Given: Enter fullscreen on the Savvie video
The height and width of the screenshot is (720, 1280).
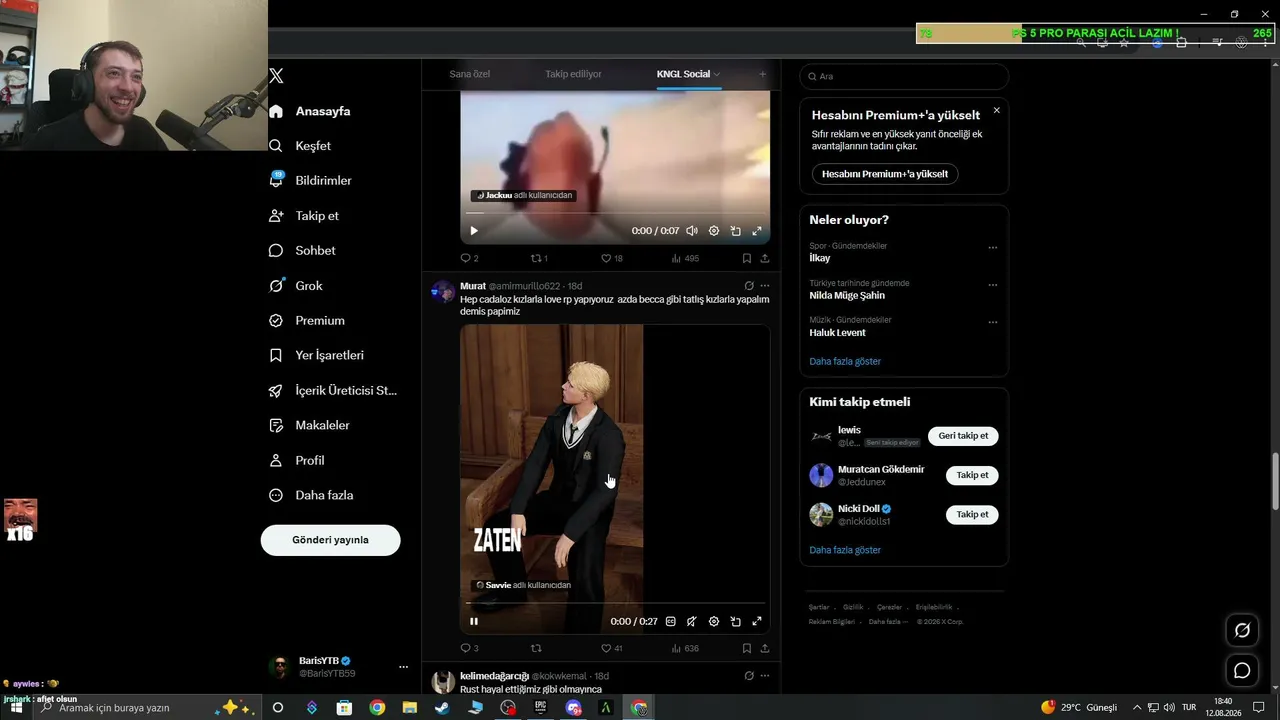Looking at the screenshot, I should (x=757, y=621).
